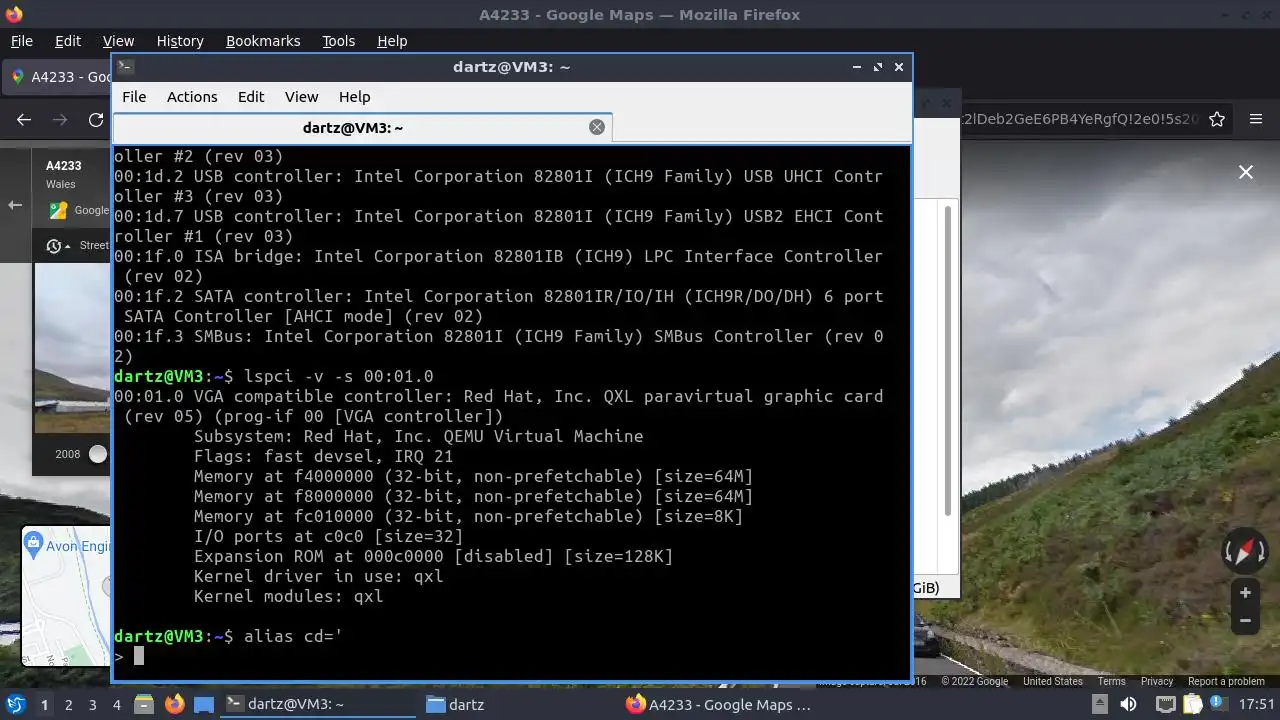Open the clipboard manager tray icon
1280x720 pixels.
[x=1193, y=705]
